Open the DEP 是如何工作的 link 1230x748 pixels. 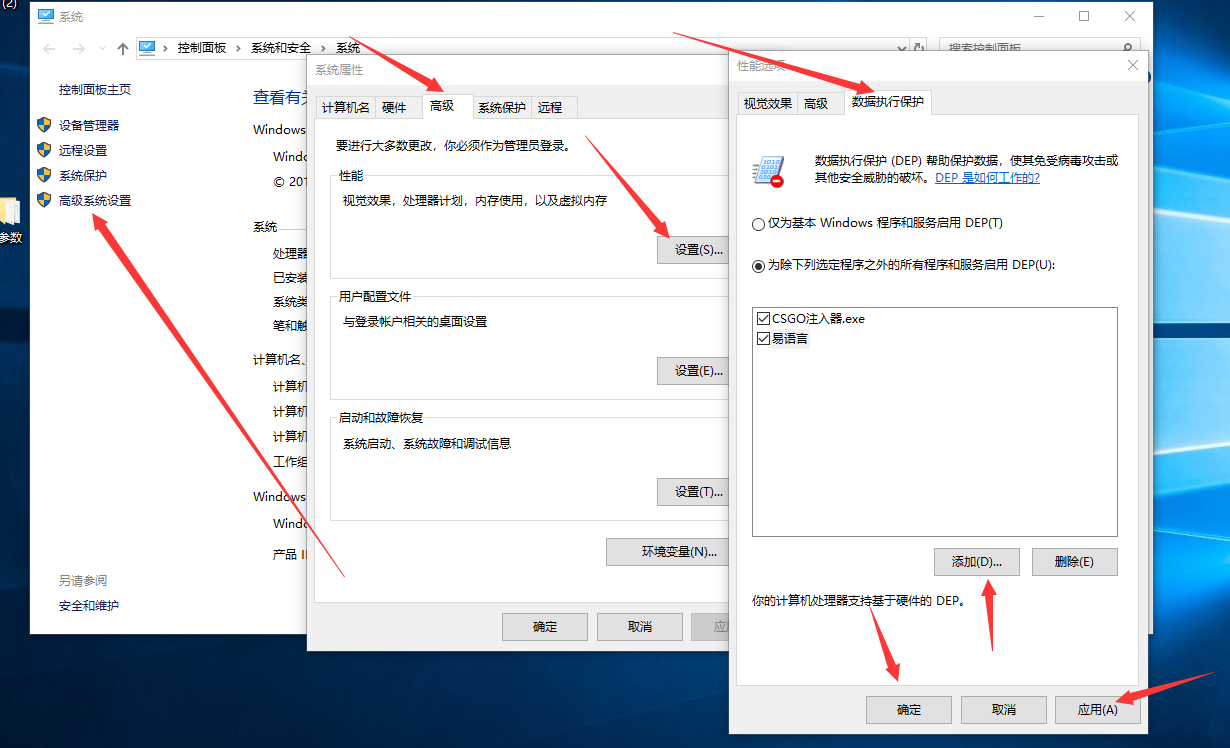click(987, 178)
